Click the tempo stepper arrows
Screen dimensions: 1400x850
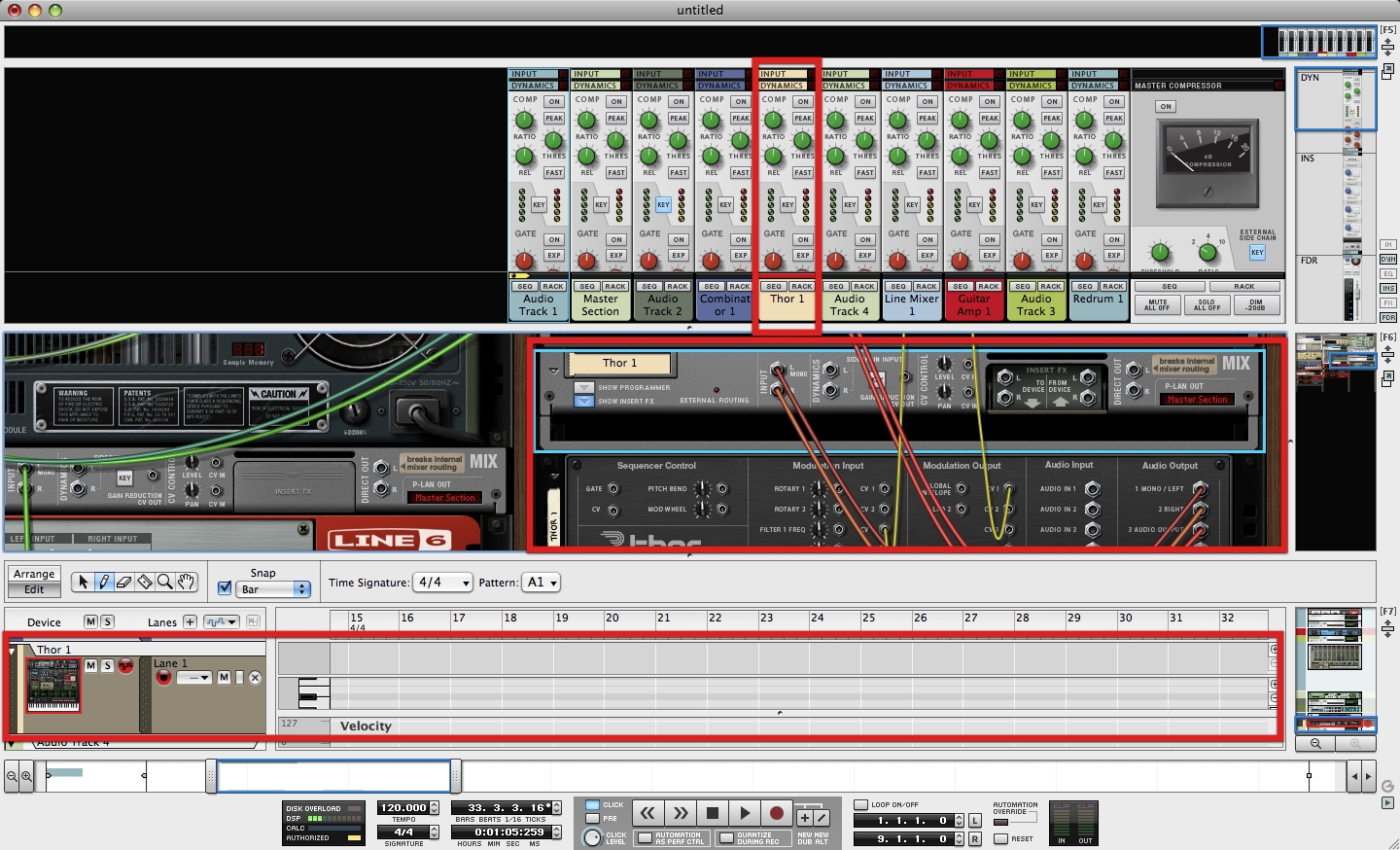(x=434, y=807)
